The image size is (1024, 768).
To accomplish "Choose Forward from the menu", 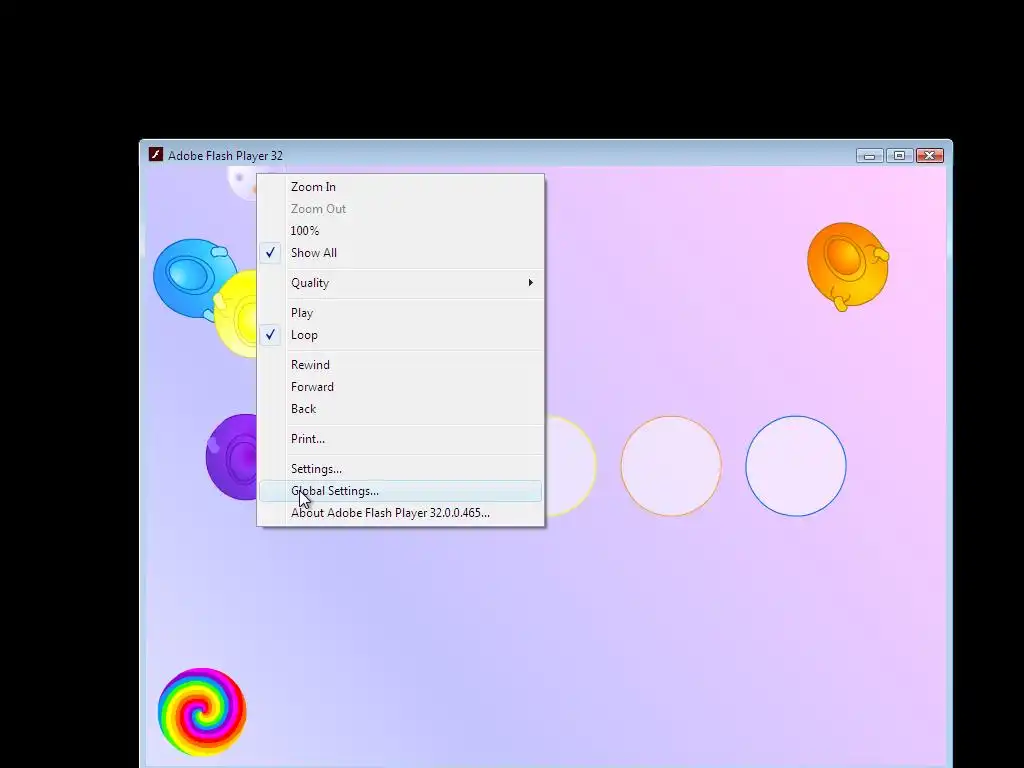I will click(400, 387).
